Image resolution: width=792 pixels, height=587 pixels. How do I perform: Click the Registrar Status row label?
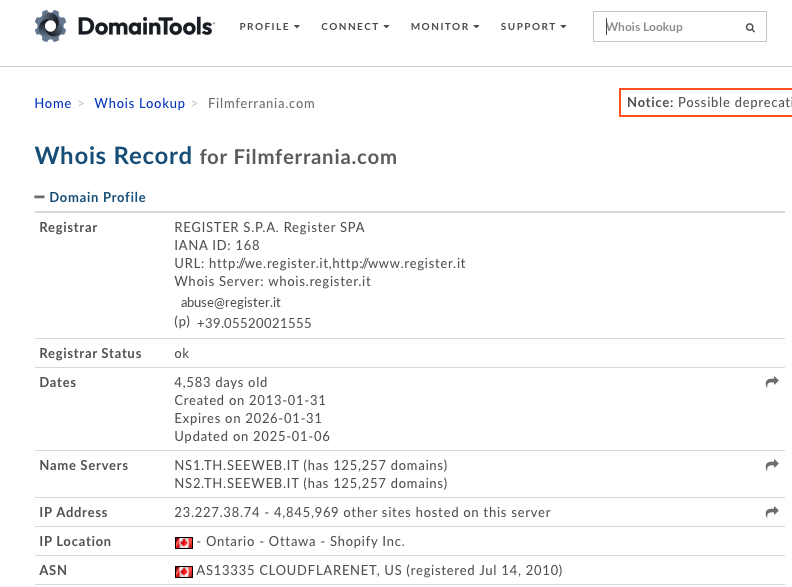(90, 354)
